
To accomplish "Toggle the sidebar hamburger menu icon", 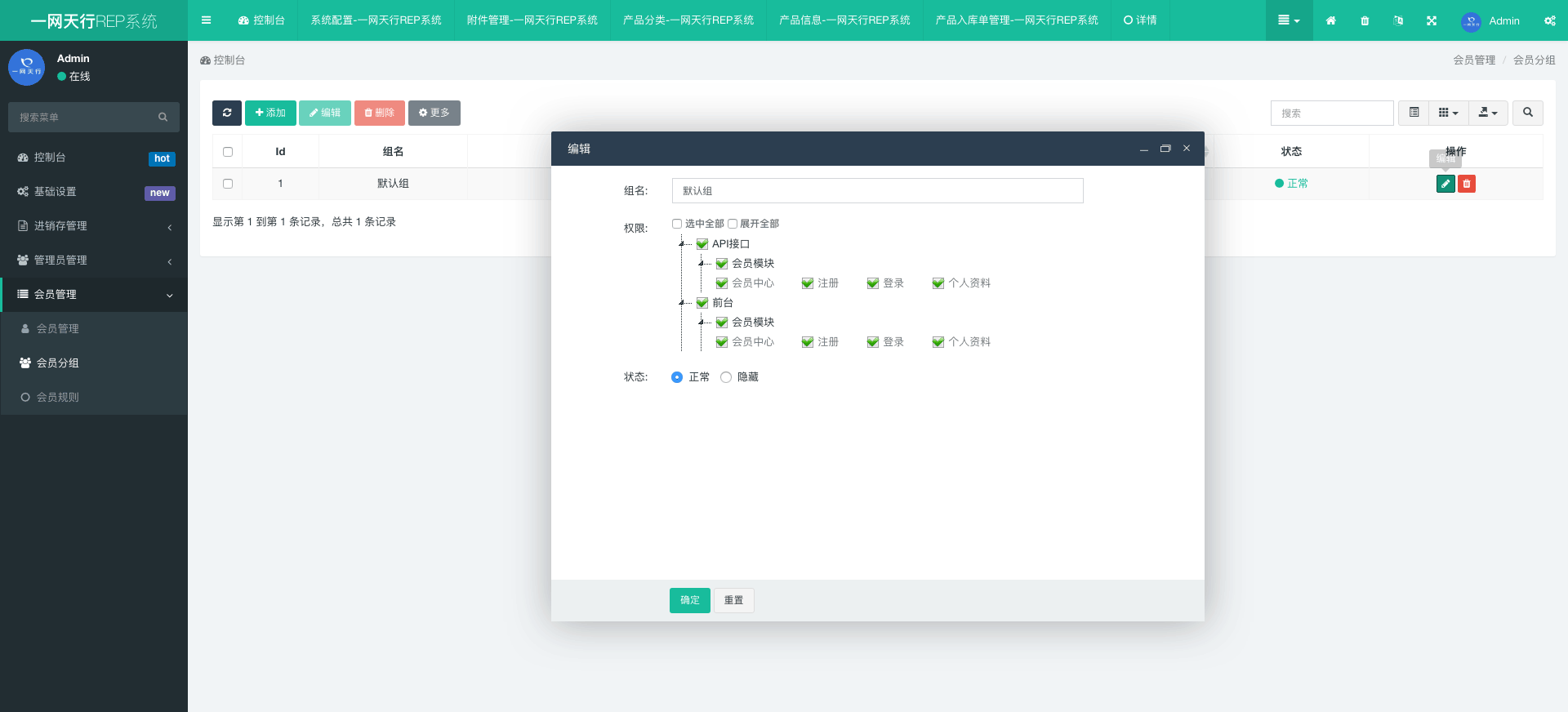I will tap(206, 20).
